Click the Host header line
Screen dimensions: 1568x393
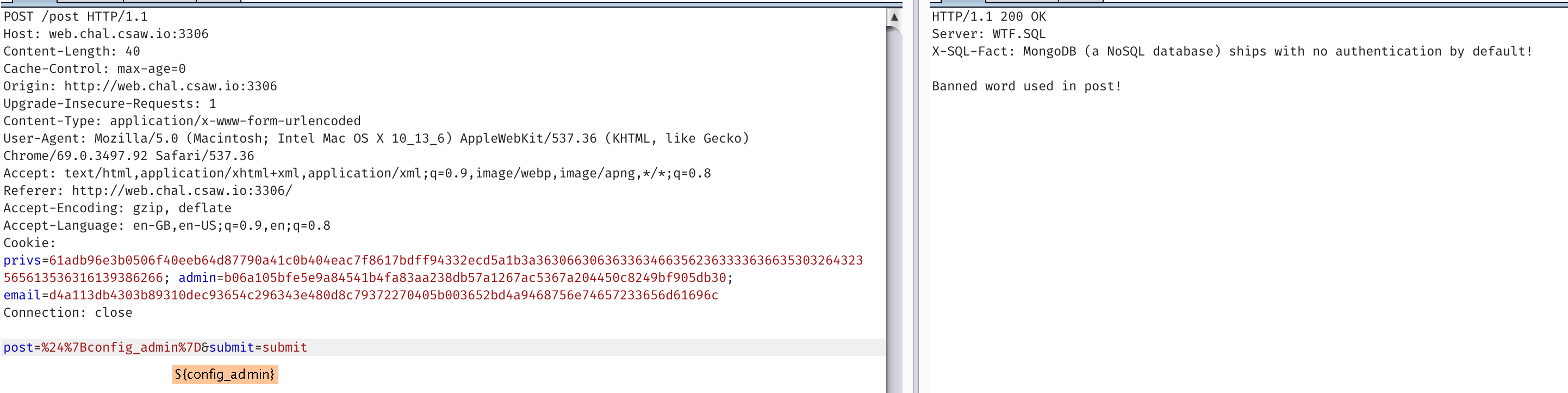pyautogui.click(x=106, y=34)
